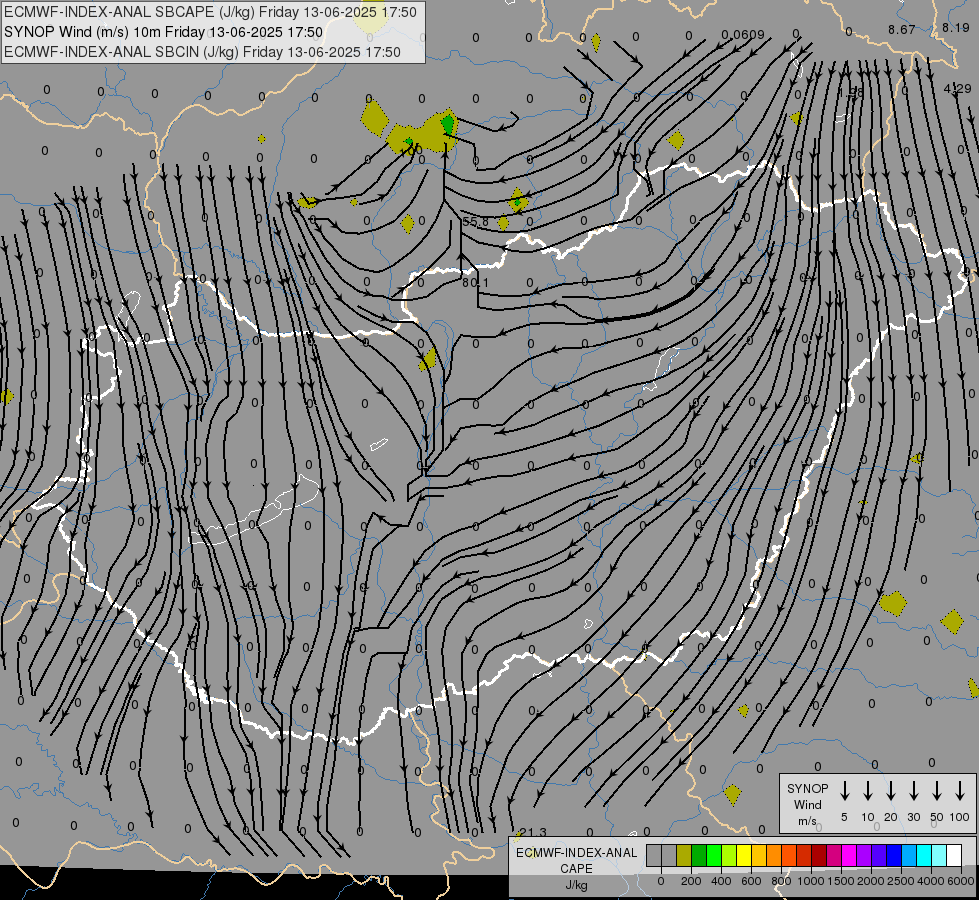The height and width of the screenshot is (900, 979).
Task: Click the wind legend arrow above 5
Action: click(x=845, y=791)
